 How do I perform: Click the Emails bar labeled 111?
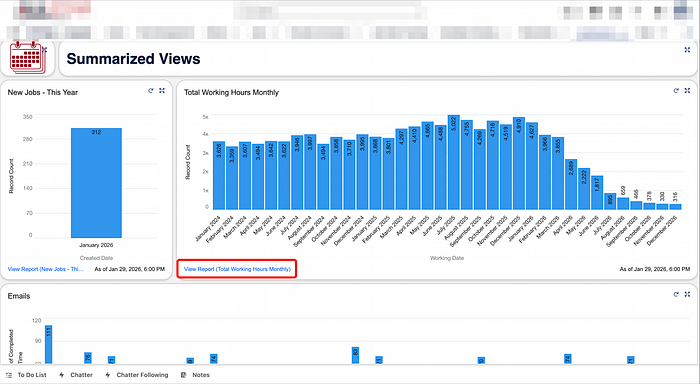49,344
